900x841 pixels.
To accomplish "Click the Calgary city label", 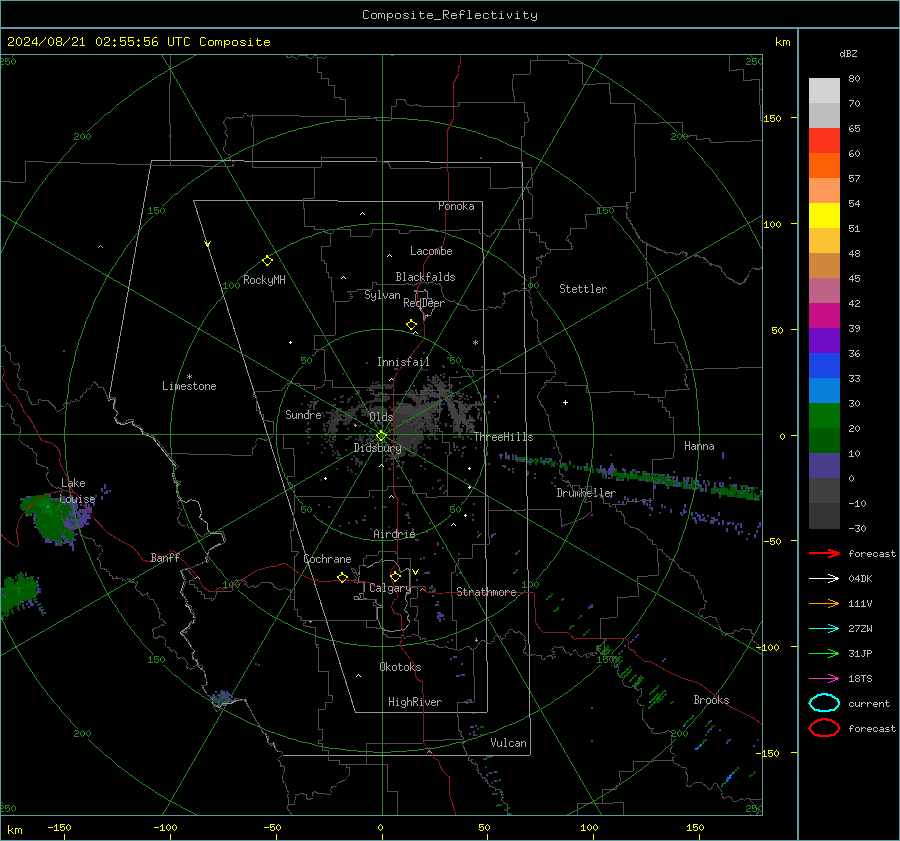I will (x=390, y=588).
